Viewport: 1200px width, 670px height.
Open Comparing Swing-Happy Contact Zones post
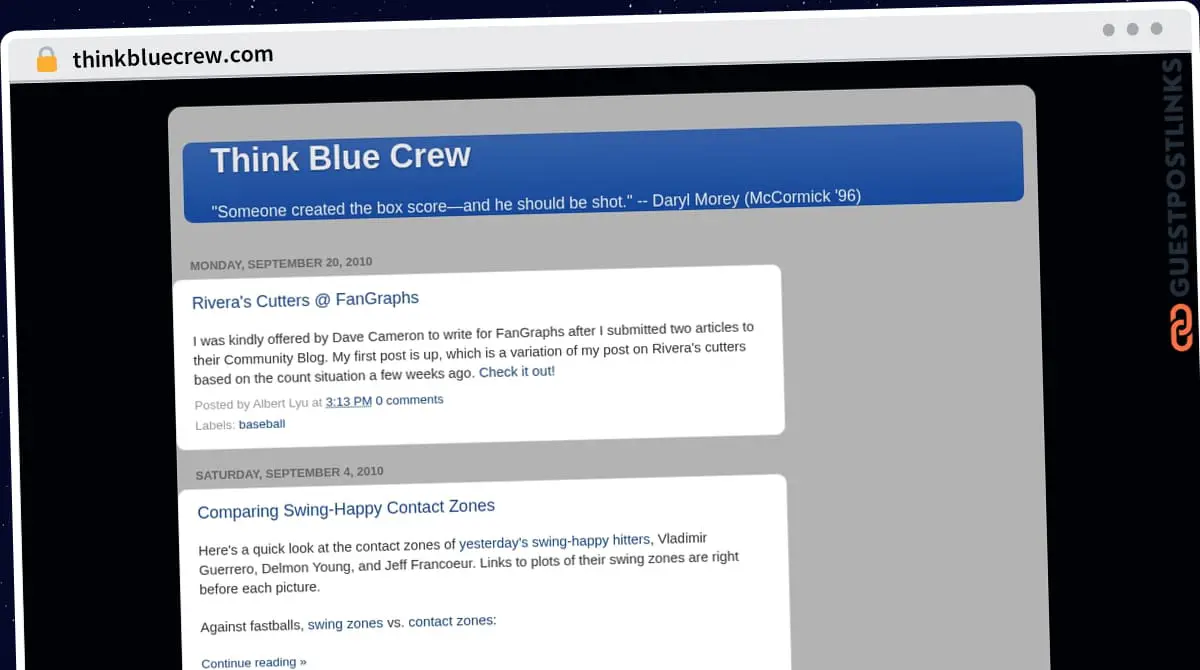(x=346, y=509)
